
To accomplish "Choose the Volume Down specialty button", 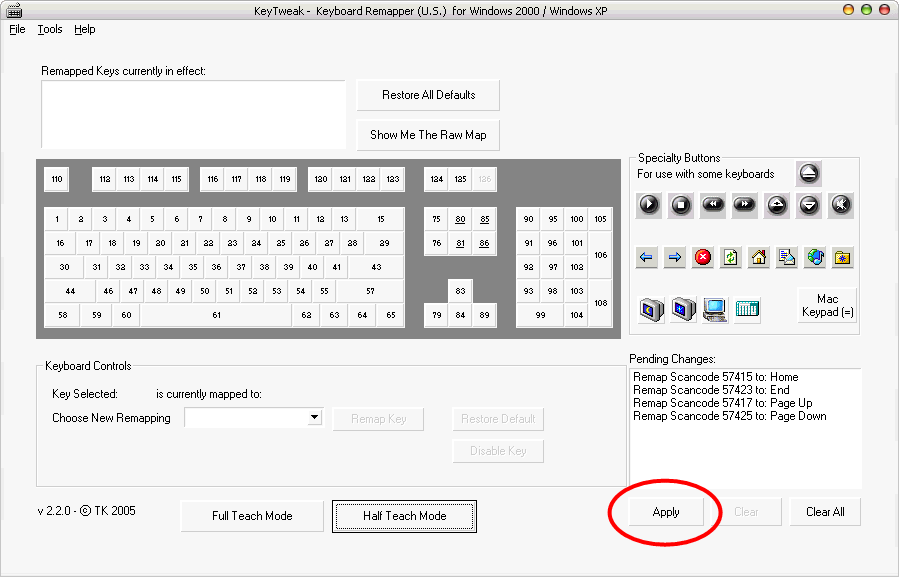I will [808, 205].
